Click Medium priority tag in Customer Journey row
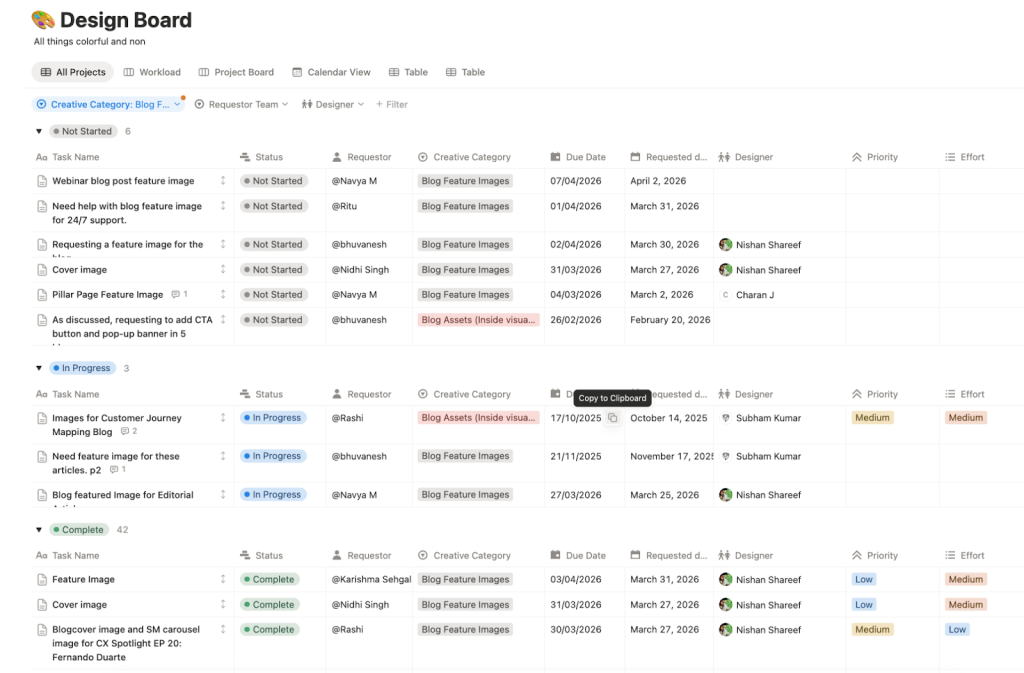 (x=872, y=418)
